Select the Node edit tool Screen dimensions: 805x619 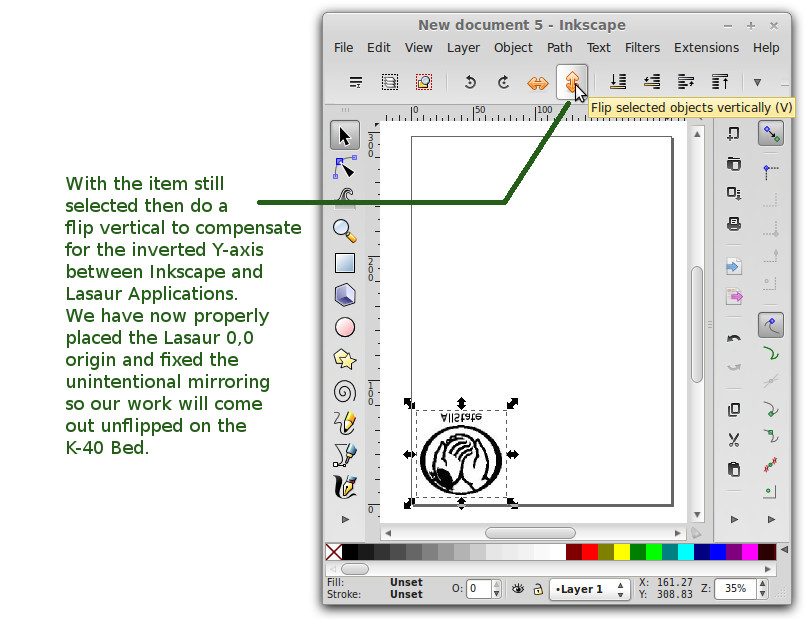tap(344, 168)
